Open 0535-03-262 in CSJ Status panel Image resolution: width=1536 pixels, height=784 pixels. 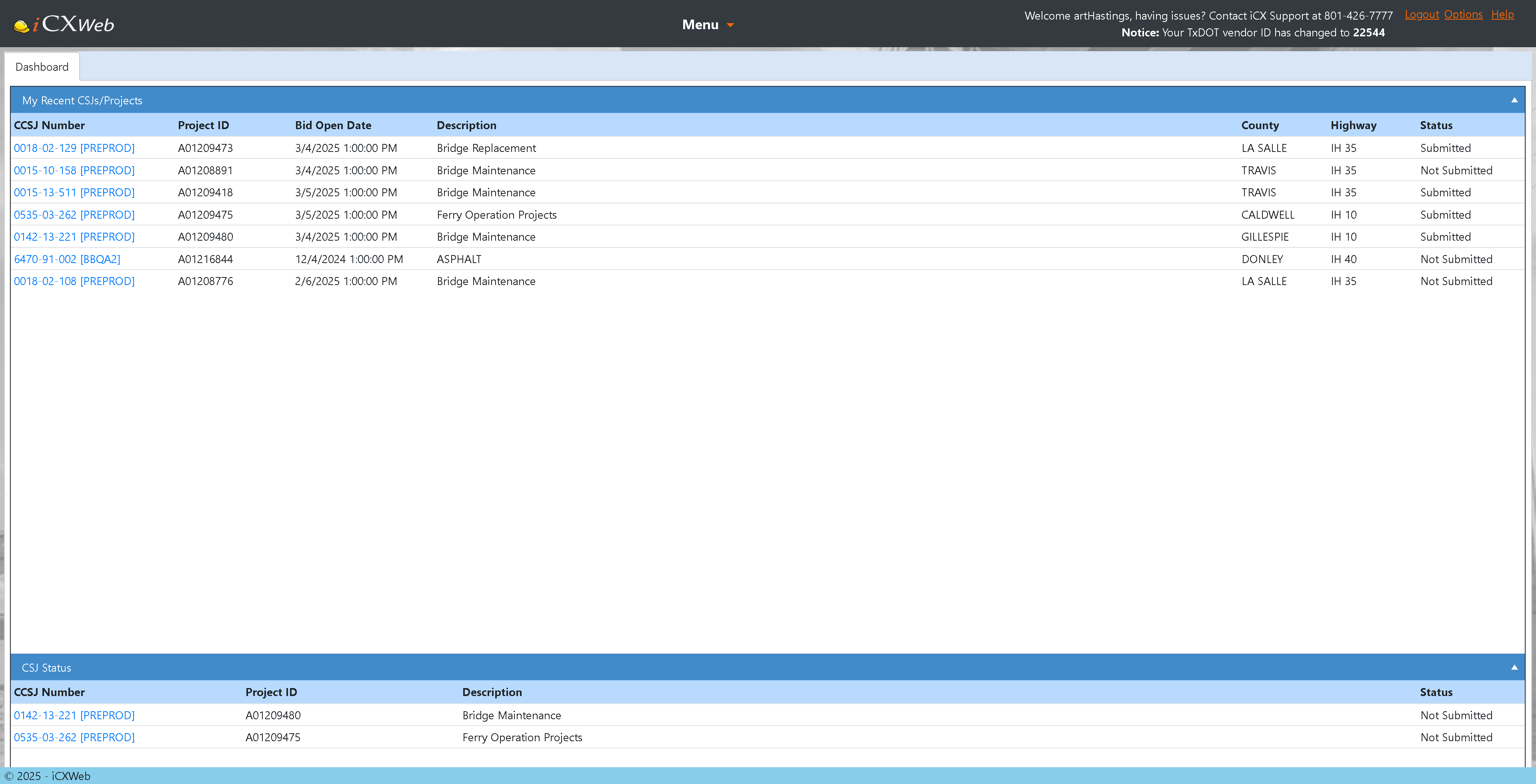(74, 737)
